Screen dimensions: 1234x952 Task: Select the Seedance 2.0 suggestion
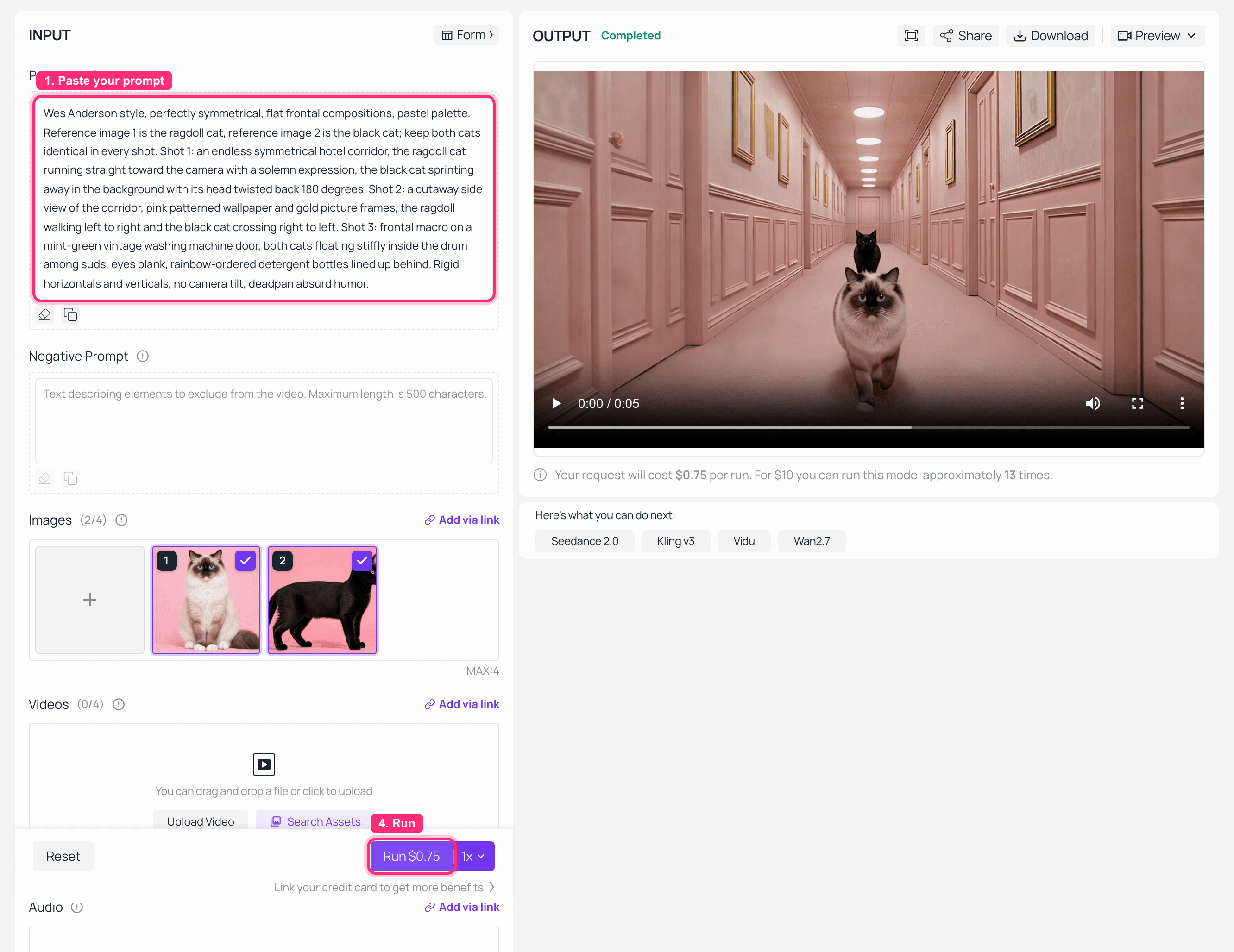585,541
